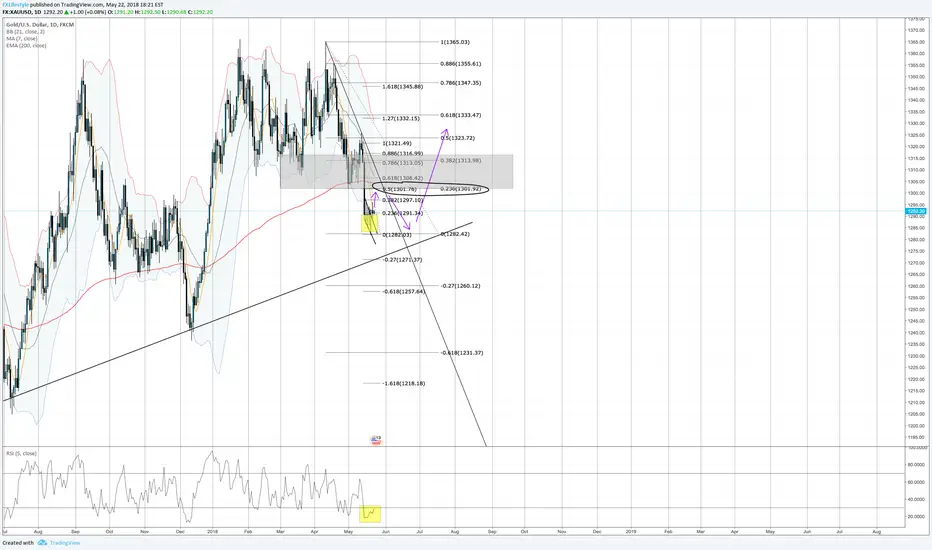Click the TradingView logo in footer
This screenshot has height=550, width=932.
click(59, 542)
